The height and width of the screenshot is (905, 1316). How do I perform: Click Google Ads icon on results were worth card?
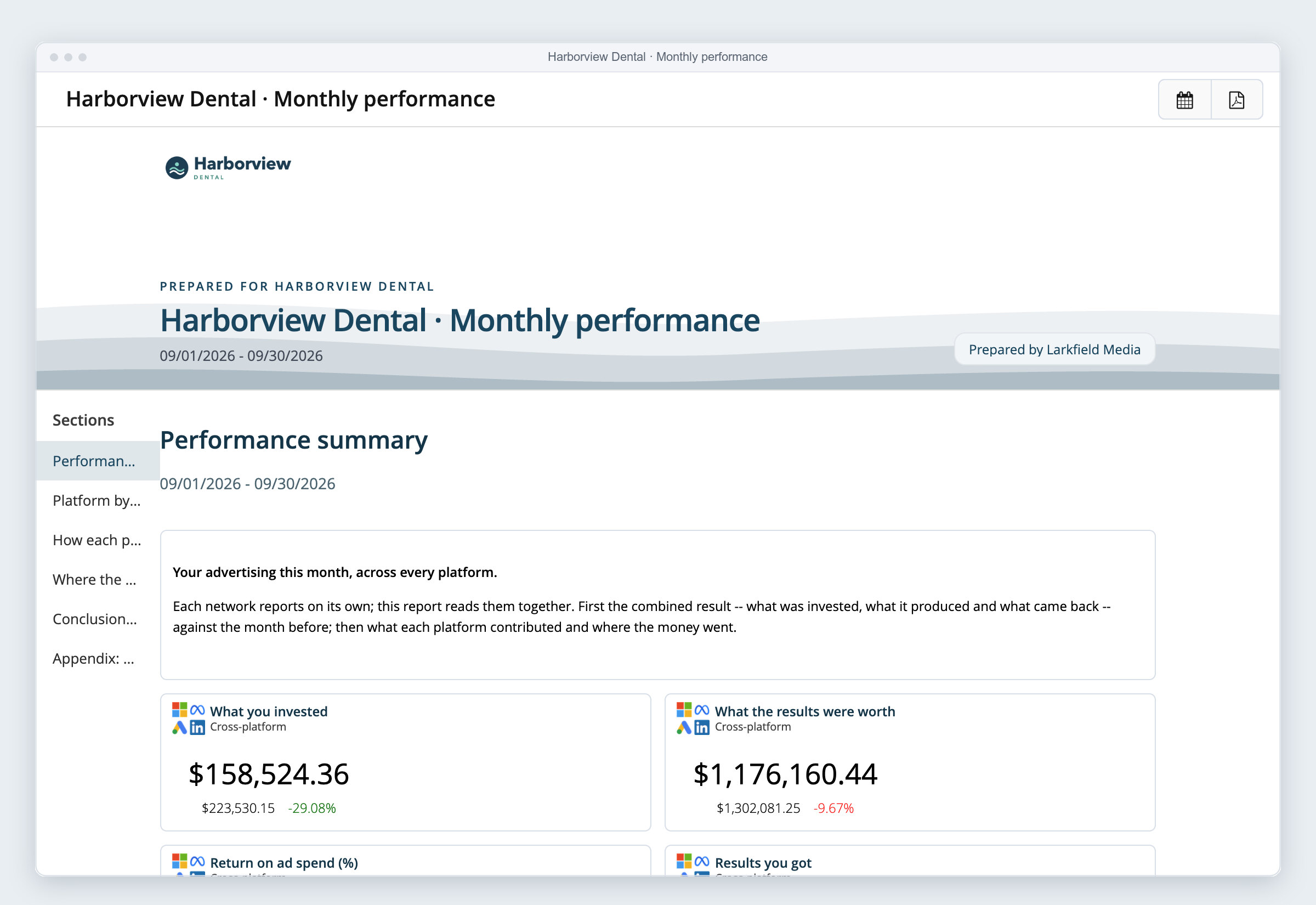(x=684, y=727)
